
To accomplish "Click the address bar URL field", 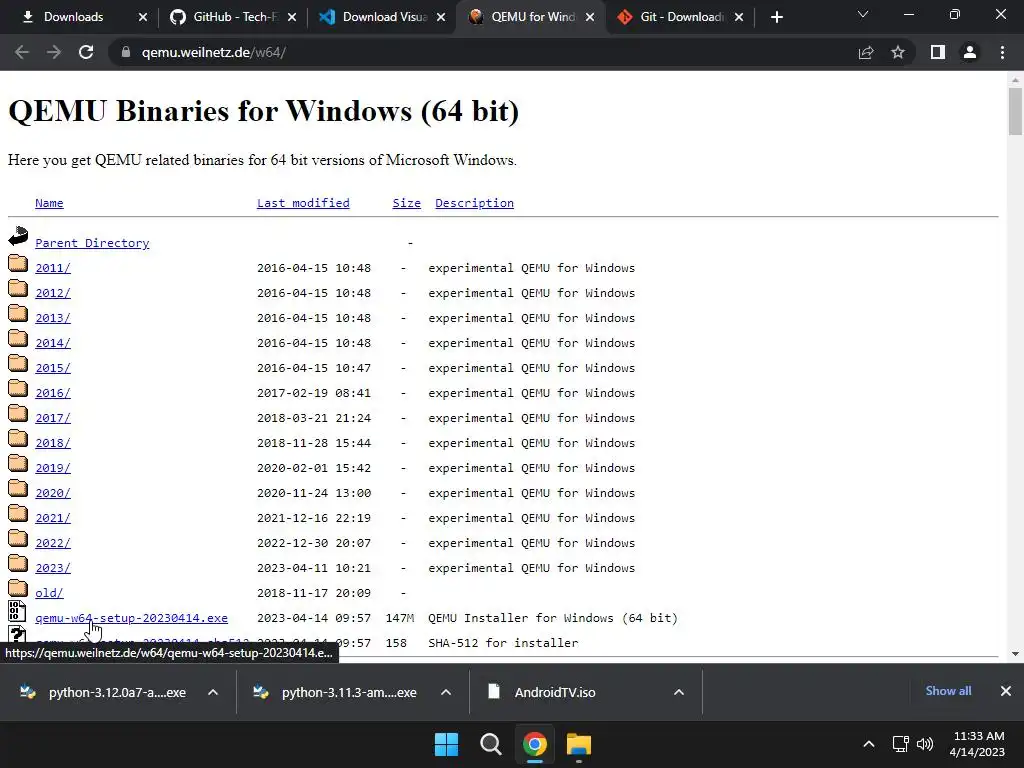I will tap(483, 52).
